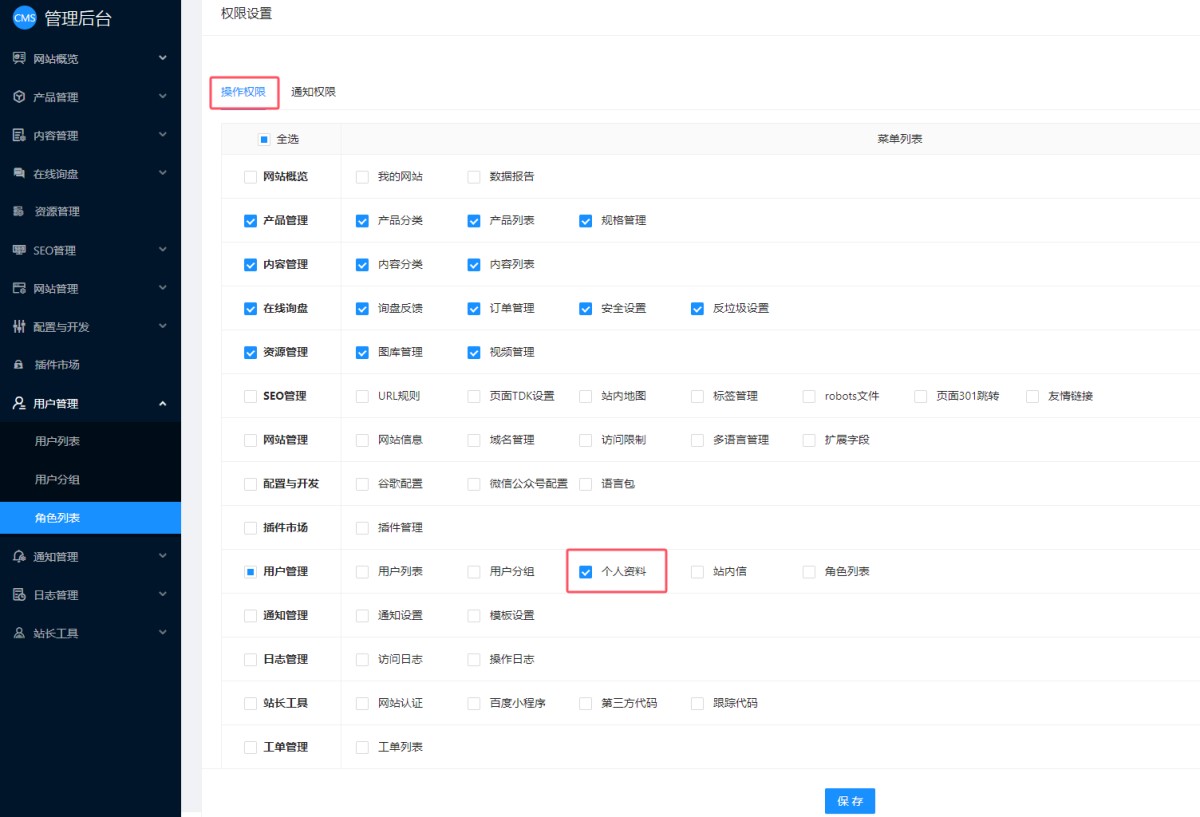Open 用户分组 in the sidebar
The image size is (1200, 817).
point(57,480)
